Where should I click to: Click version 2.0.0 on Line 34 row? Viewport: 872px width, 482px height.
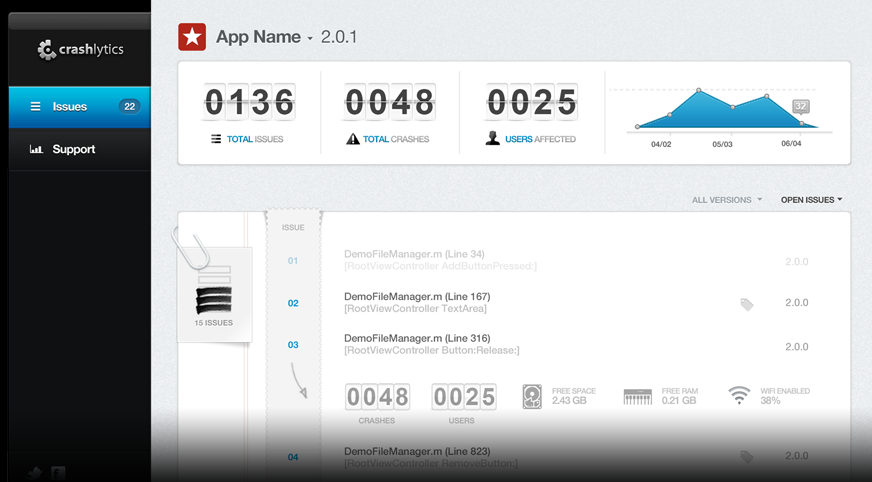[x=797, y=262]
